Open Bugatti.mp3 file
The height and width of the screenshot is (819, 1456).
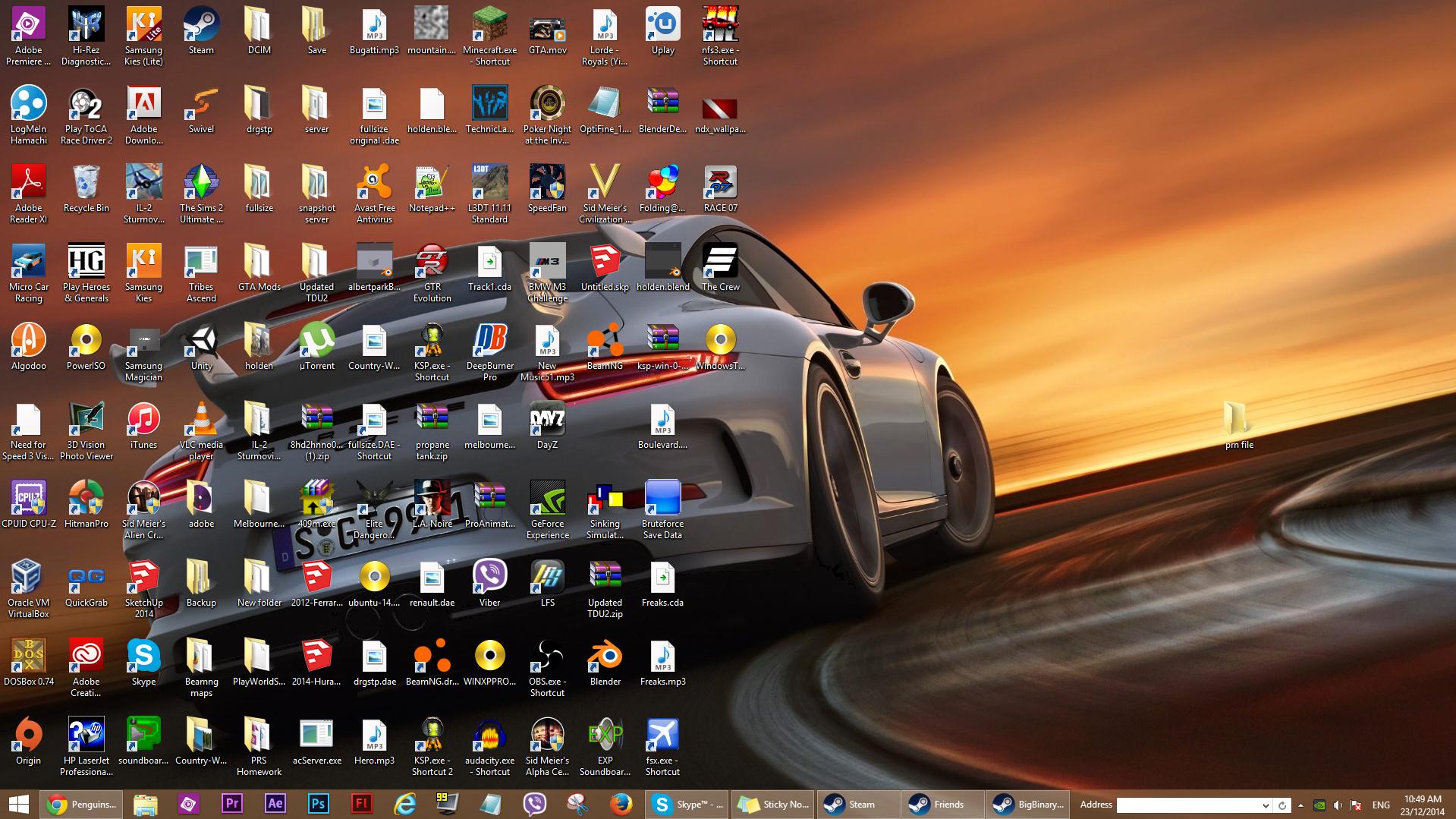tap(374, 32)
